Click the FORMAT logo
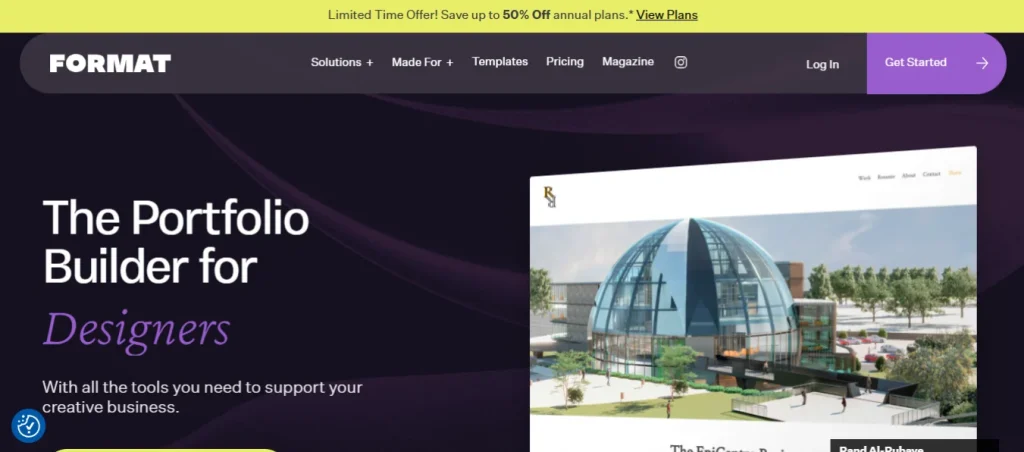This screenshot has height=452, width=1024. tap(110, 63)
